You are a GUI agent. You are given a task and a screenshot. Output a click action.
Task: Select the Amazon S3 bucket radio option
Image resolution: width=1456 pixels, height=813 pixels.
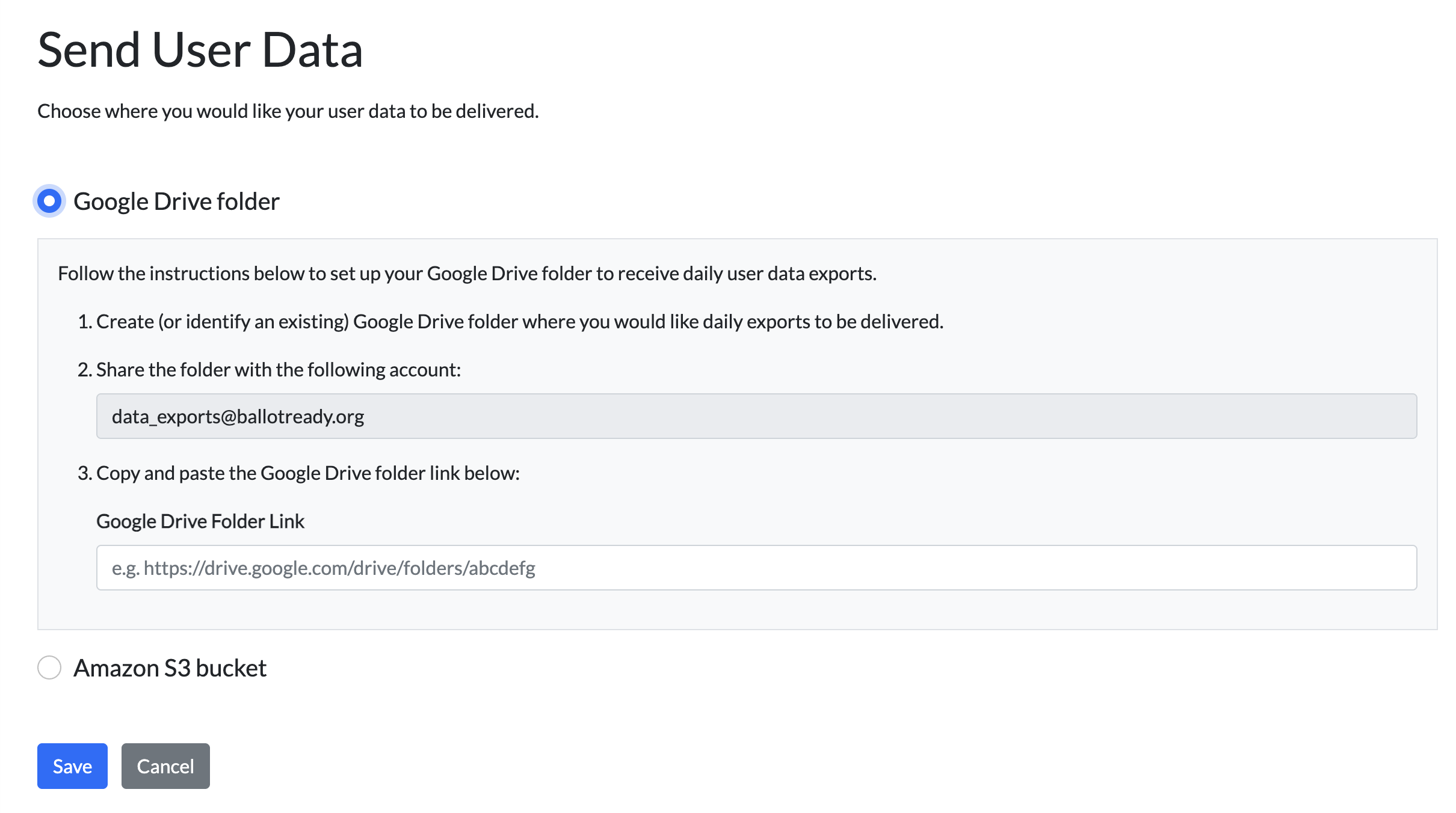click(49, 667)
